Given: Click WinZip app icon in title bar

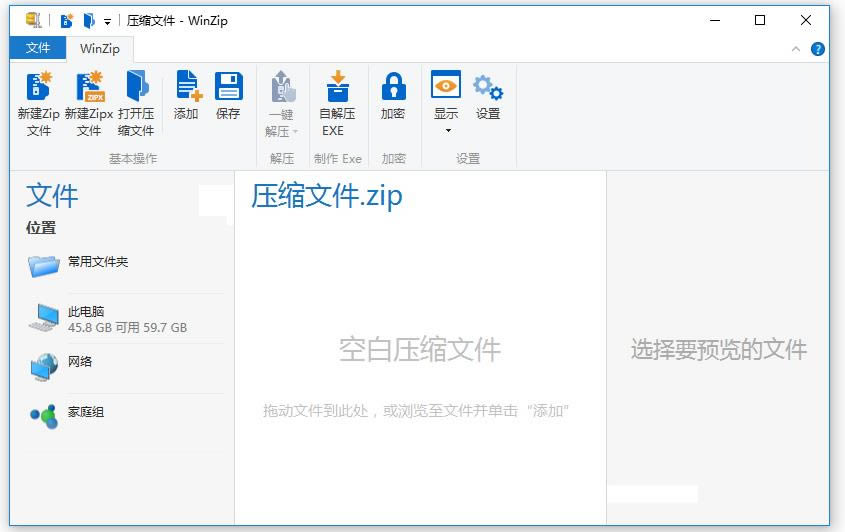Looking at the screenshot, I should pos(33,20).
